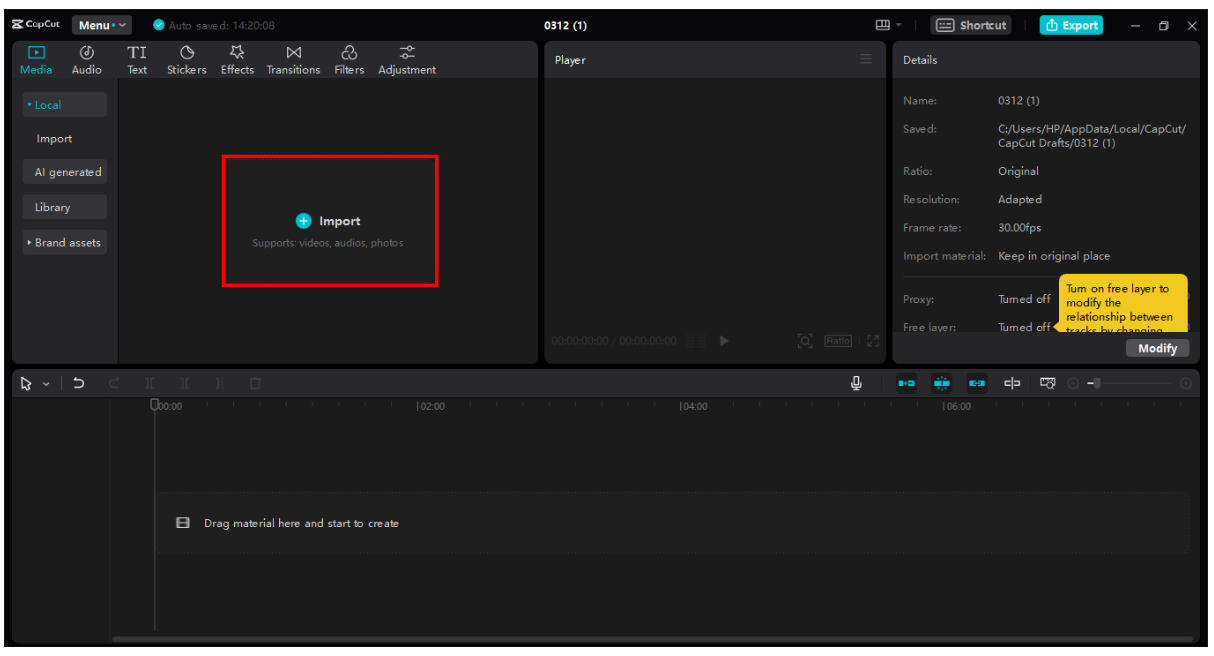The width and height of the screenshot is (1214, 656).
Task: Open the Media tab
Action: point(36,60)
